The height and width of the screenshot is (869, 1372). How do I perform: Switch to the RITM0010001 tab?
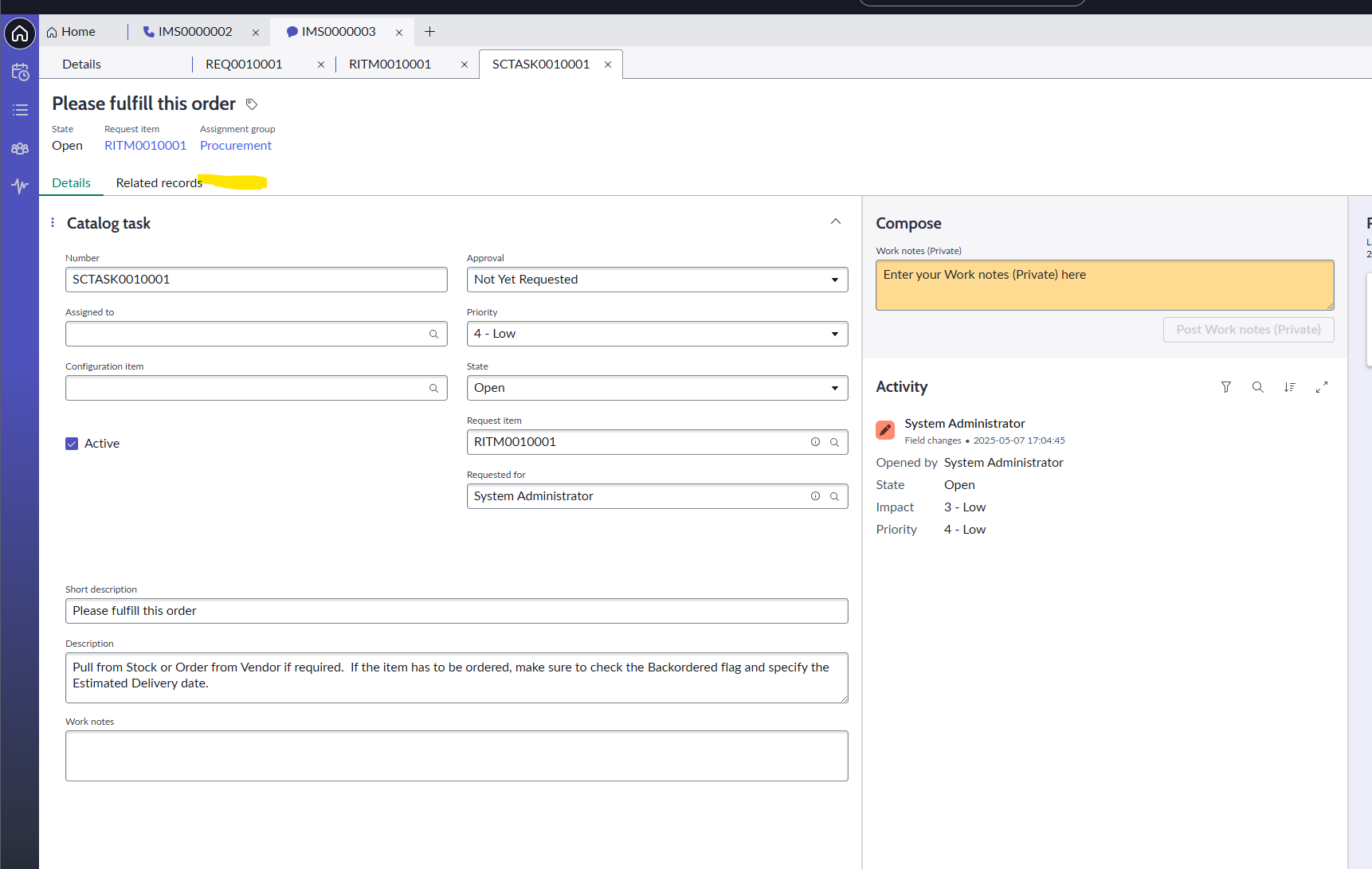tap(390, 64)
